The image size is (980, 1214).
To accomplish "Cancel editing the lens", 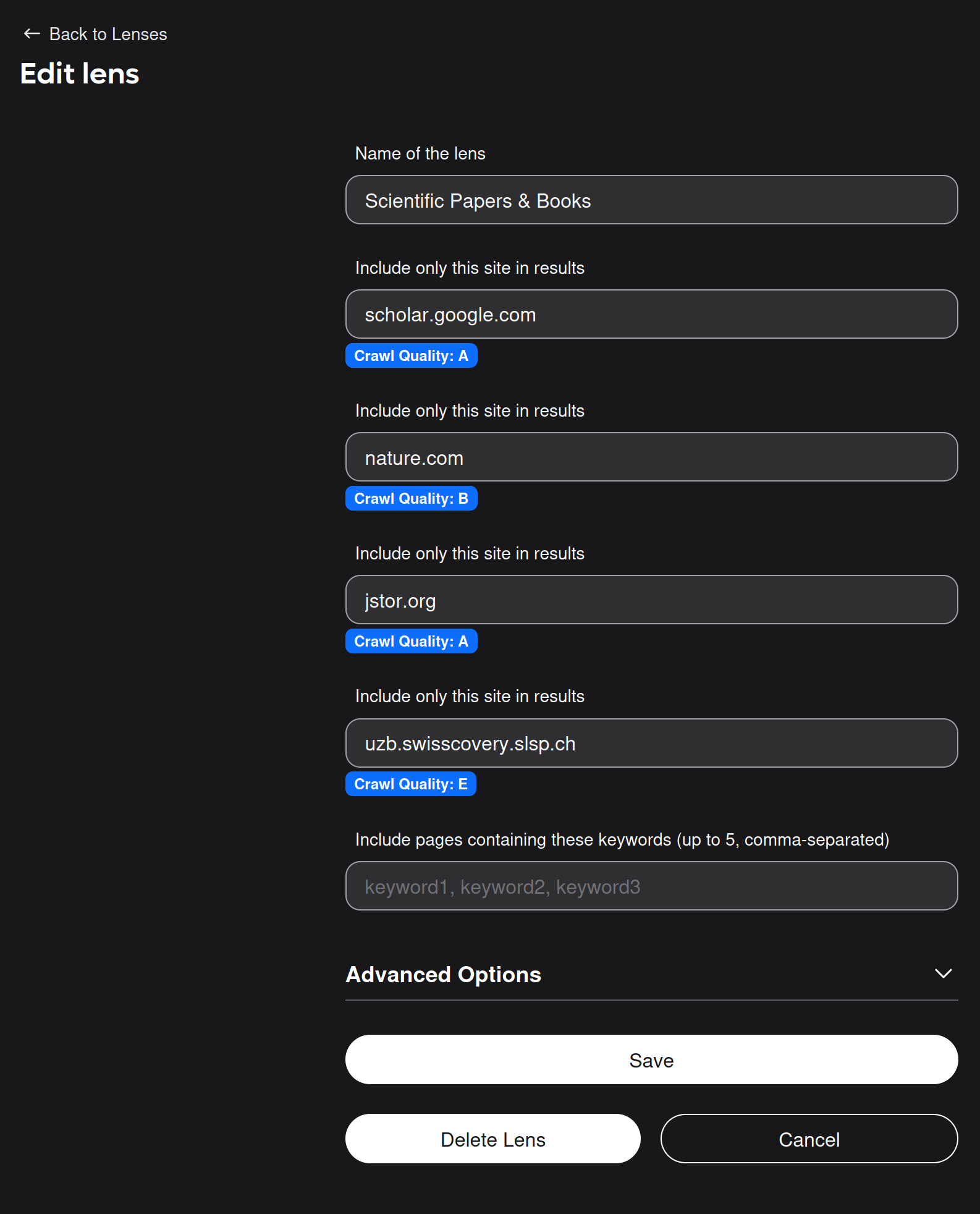I will 809,1139.
